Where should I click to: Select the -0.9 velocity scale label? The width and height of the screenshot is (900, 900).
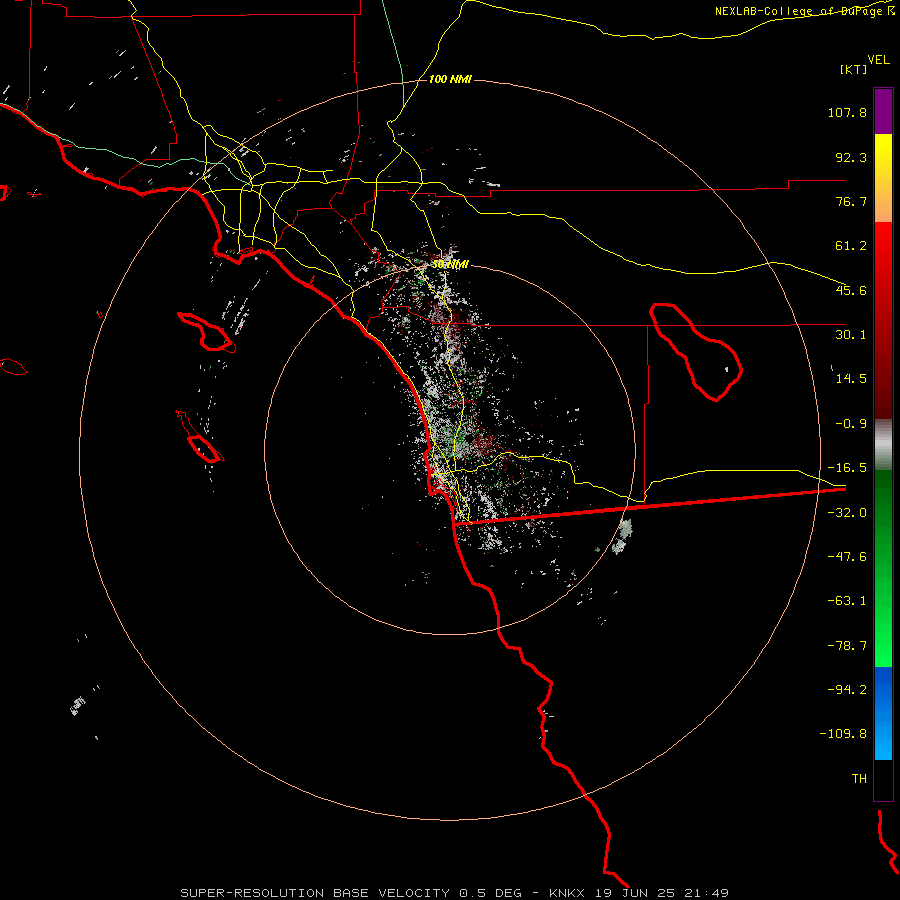tap(851, 424)
